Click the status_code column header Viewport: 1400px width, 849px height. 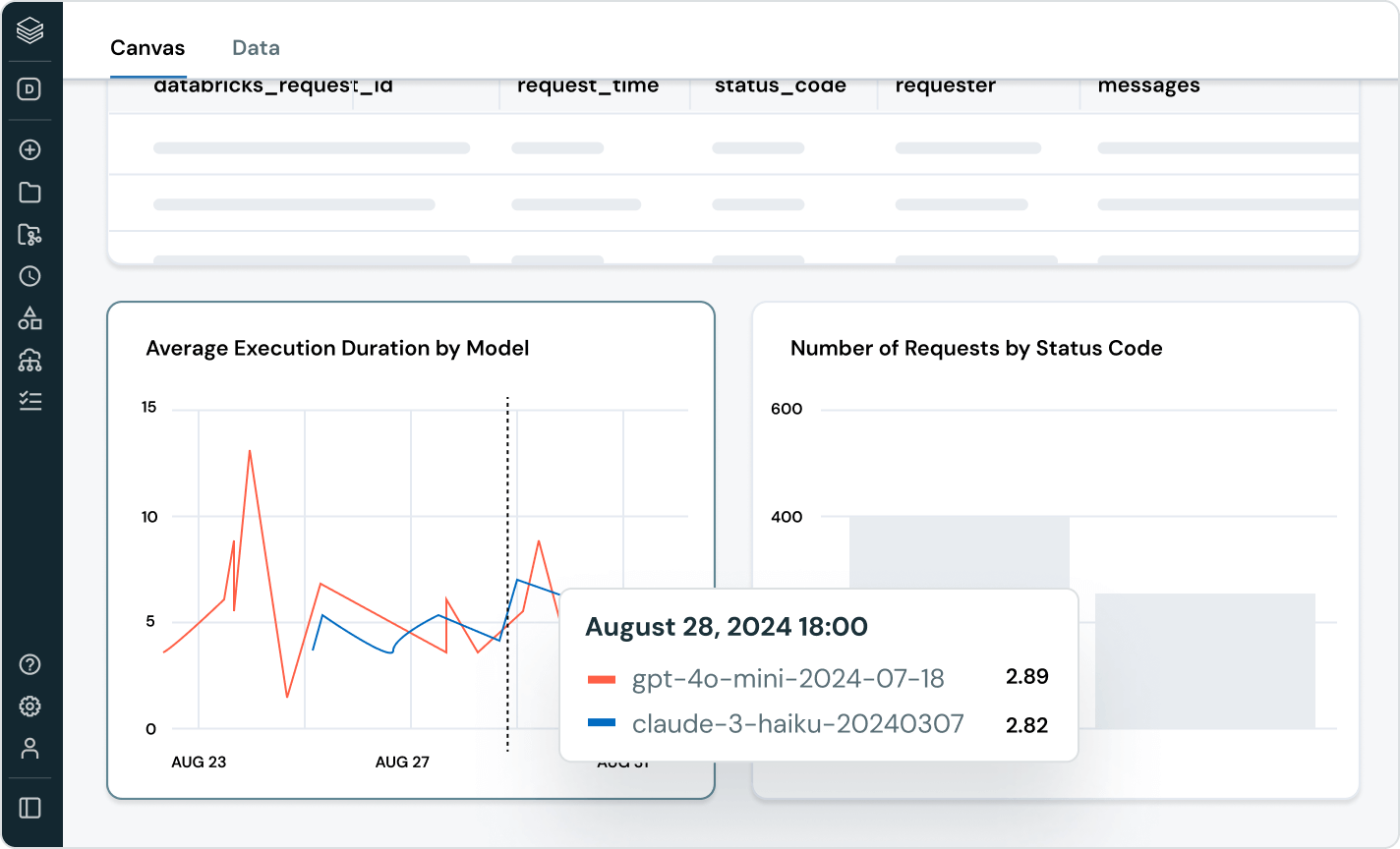point(780,85)
